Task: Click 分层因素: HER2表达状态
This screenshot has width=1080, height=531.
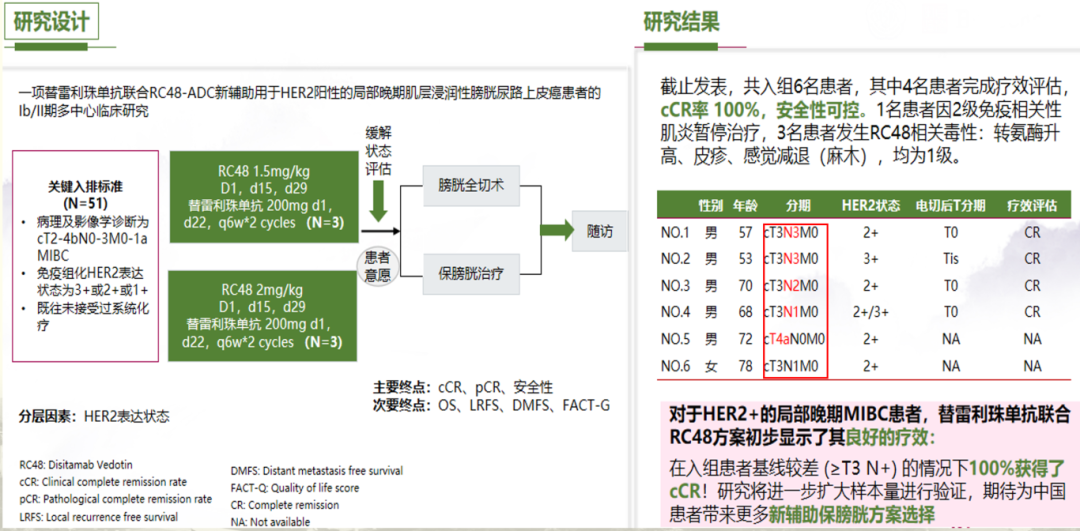Action: [x=94, y=416]
